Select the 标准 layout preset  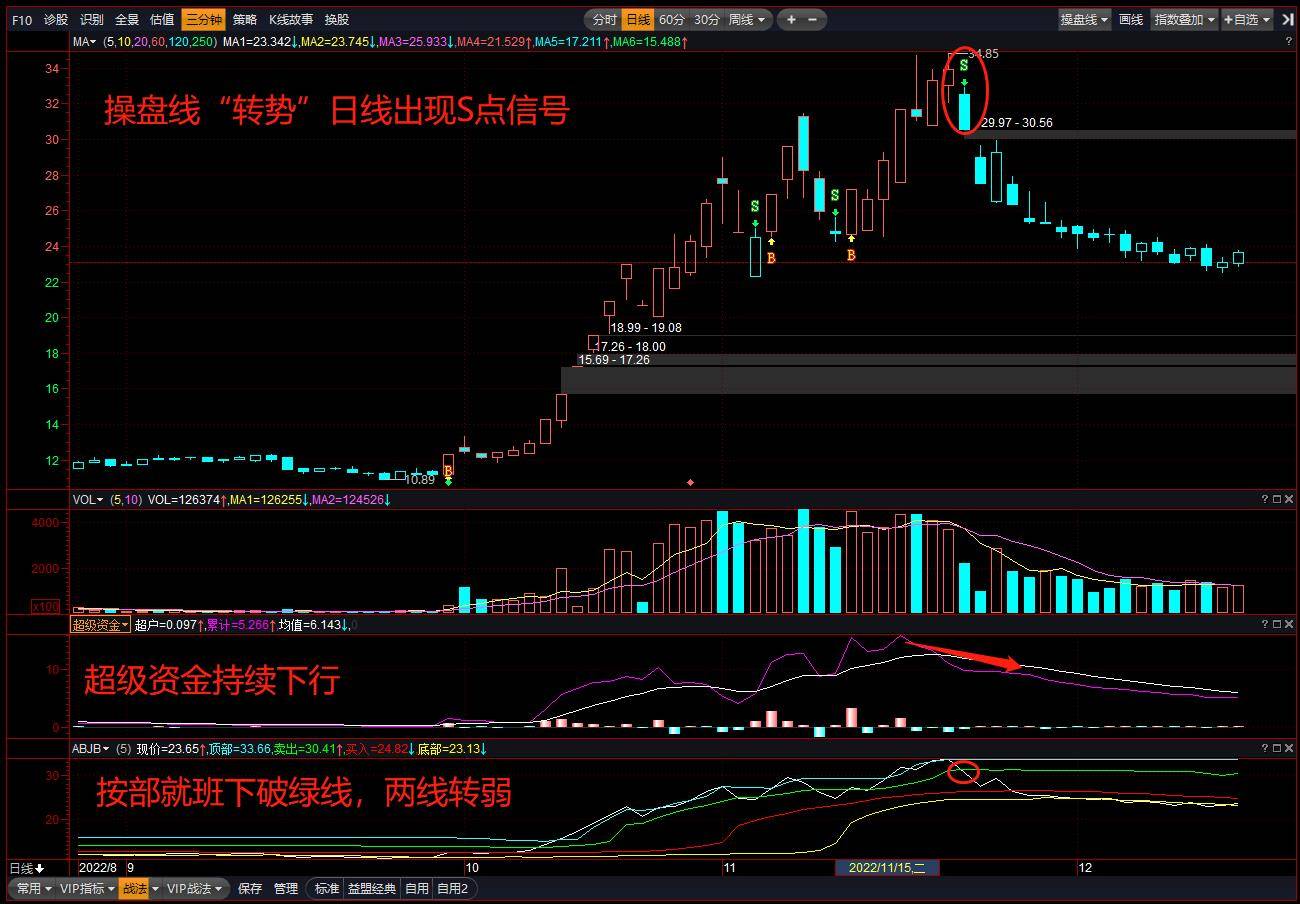[x=327, y=888]
